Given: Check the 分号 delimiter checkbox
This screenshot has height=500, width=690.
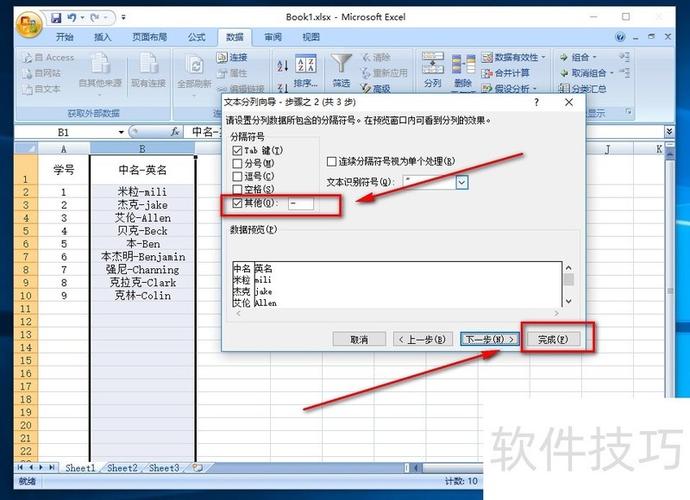Looking at the screenshot, I should pyautogui.click(x=237, y=164).
